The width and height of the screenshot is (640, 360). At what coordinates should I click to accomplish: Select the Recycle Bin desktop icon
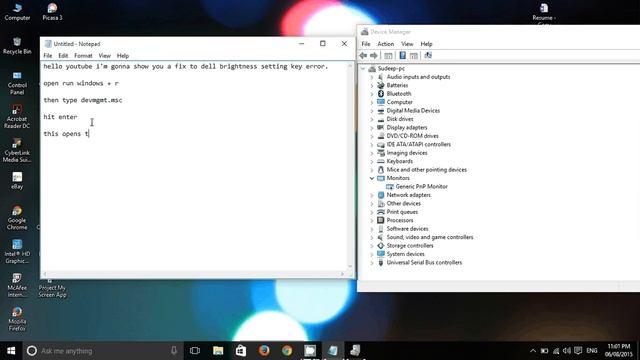pyautogui.click(x=17, y=46)
